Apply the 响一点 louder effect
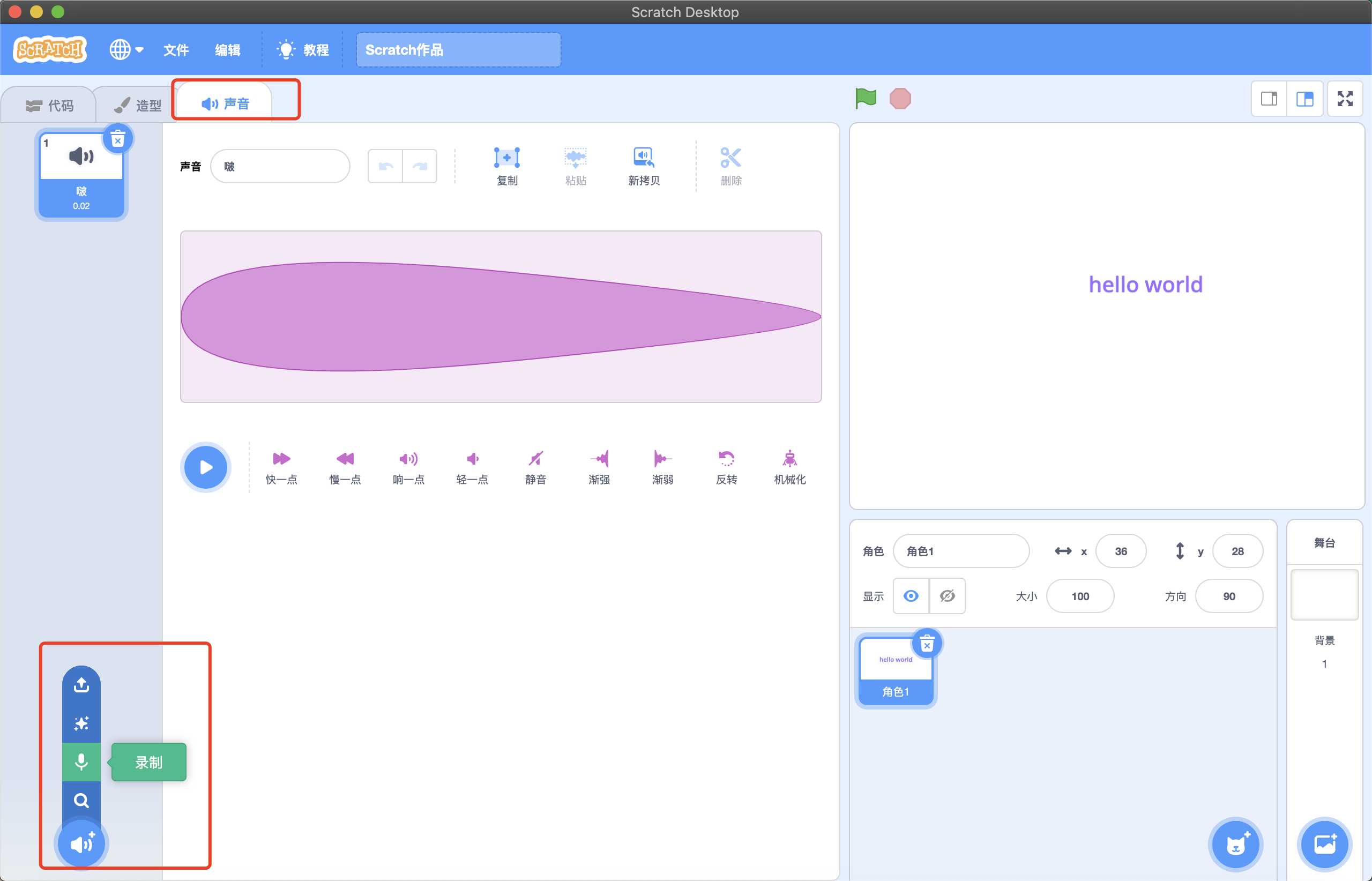This screenshot has height=881, width=1372. click(408, 467)
